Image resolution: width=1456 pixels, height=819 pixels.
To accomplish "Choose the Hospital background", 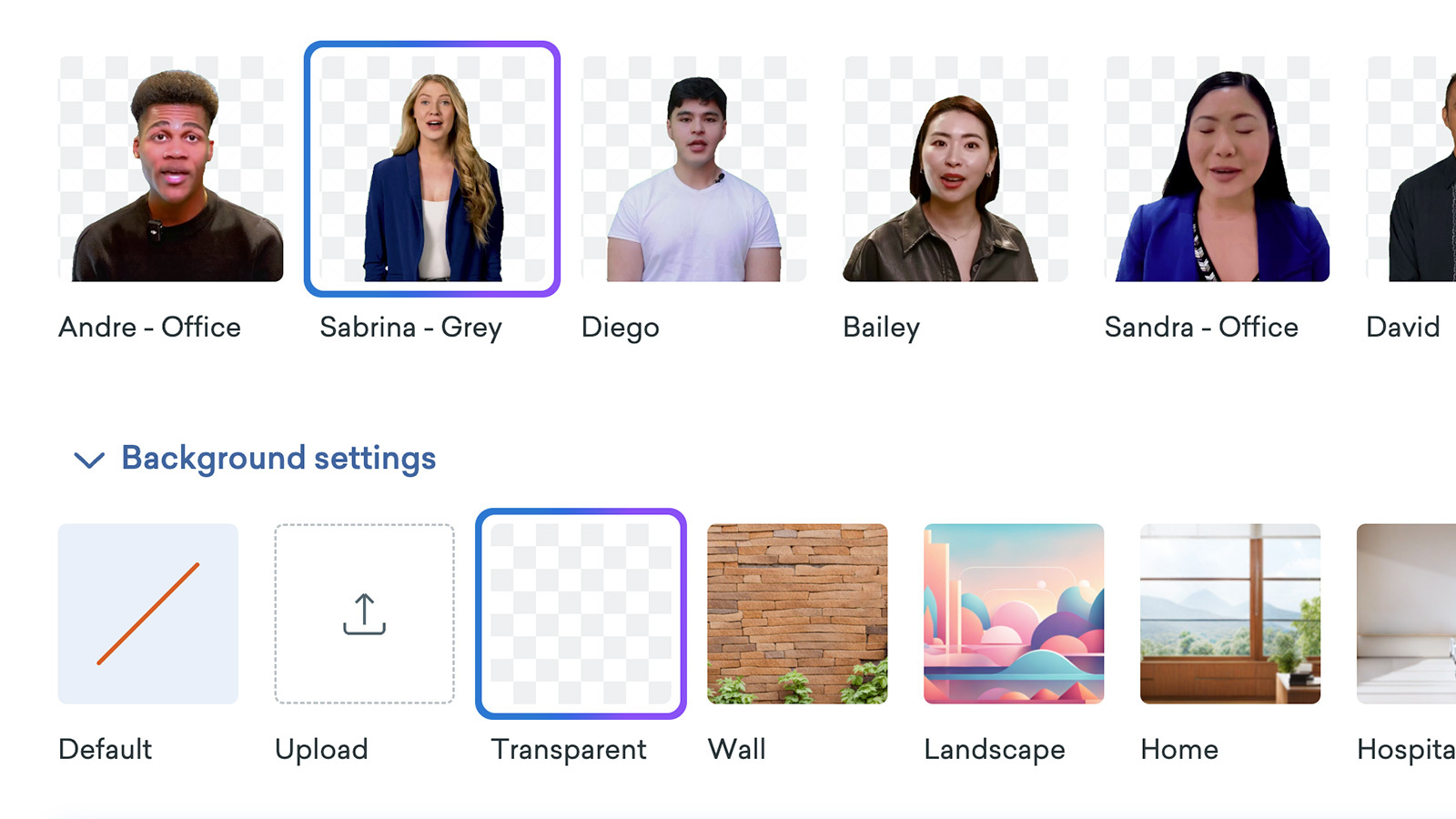I will 1420,614.
